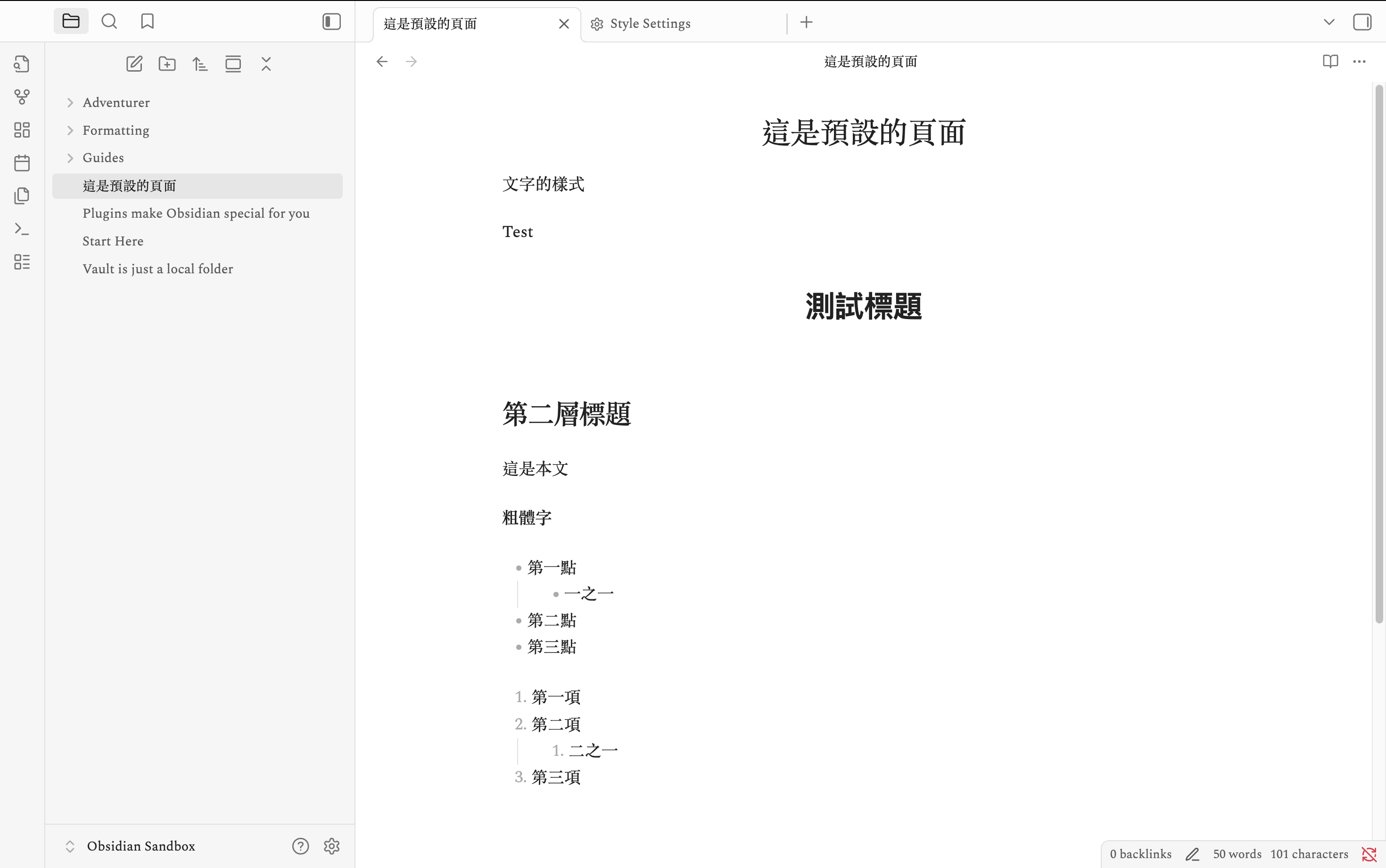Switch to reading view book icon
This screenshot has height=868, width=1386.
click(x=1330, y=61)
